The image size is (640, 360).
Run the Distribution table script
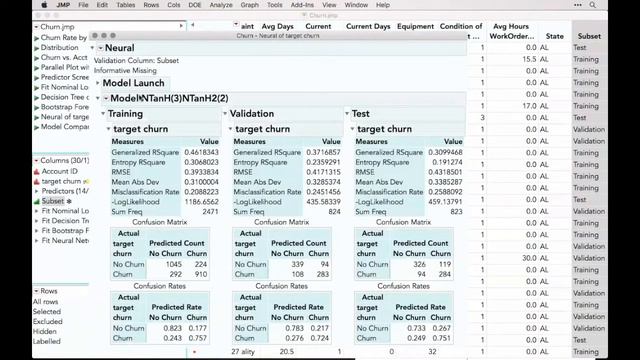pyautogui.click(x=36, y=48)
